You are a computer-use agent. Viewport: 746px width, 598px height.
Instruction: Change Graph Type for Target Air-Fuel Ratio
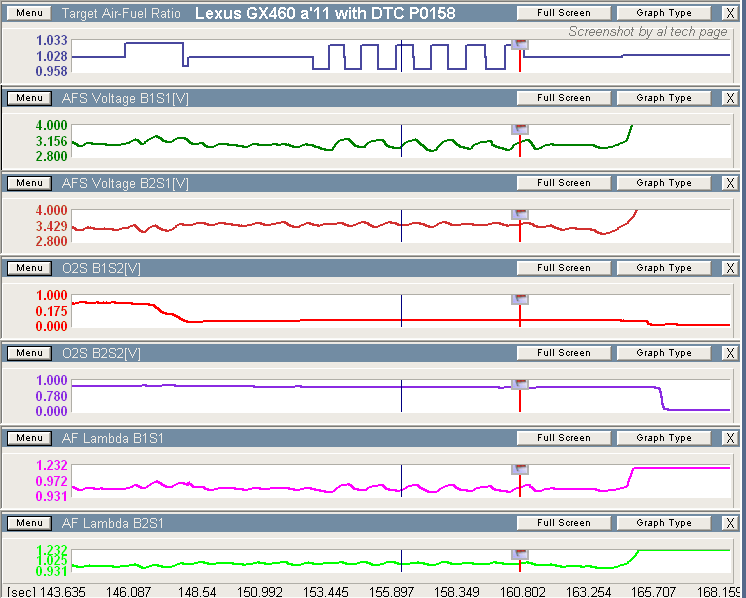click(x=664, y=13)
